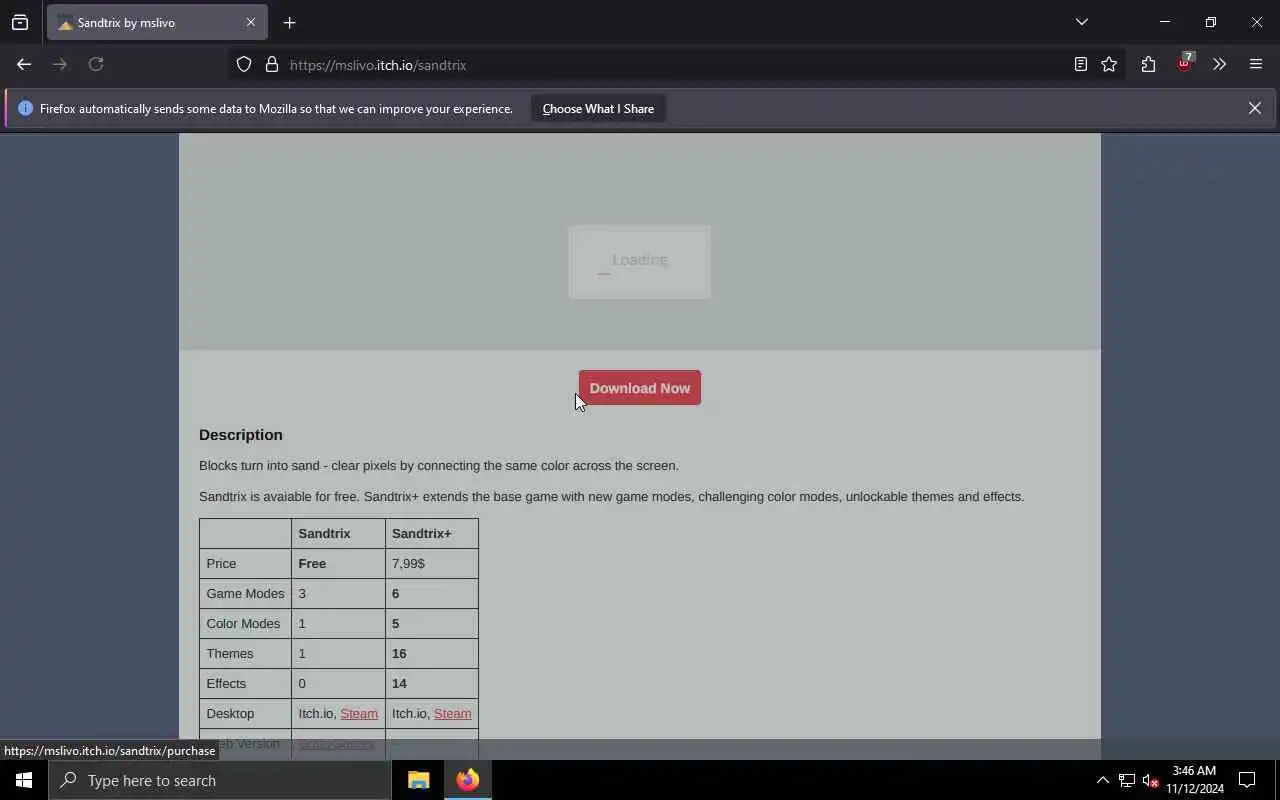Toggle reader view icon
Image resolution: width=1280 pixels, height=800 pixels.
pos(1080,65)
